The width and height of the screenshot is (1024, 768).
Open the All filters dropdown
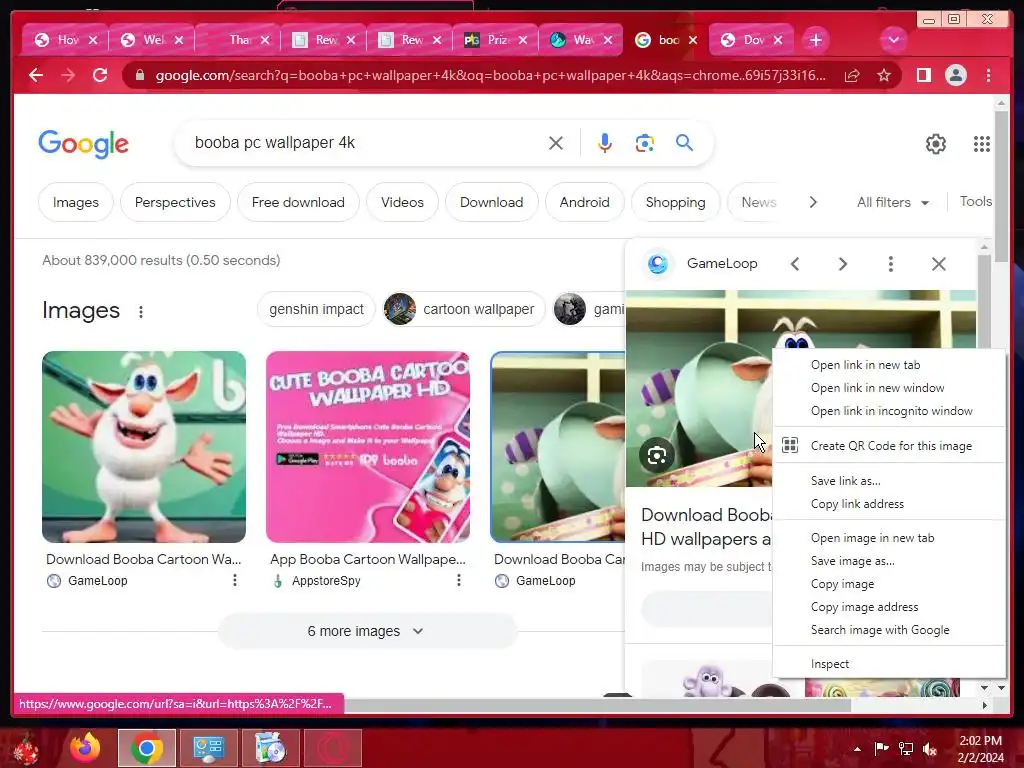tap(892, 202)
